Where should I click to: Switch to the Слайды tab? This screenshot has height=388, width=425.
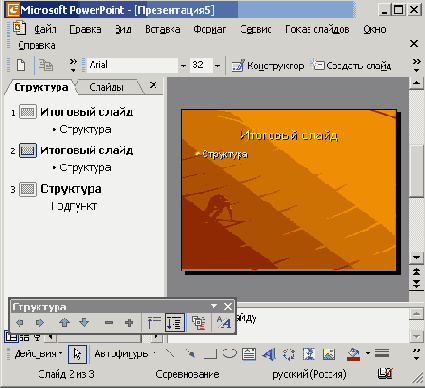point(106,87)
